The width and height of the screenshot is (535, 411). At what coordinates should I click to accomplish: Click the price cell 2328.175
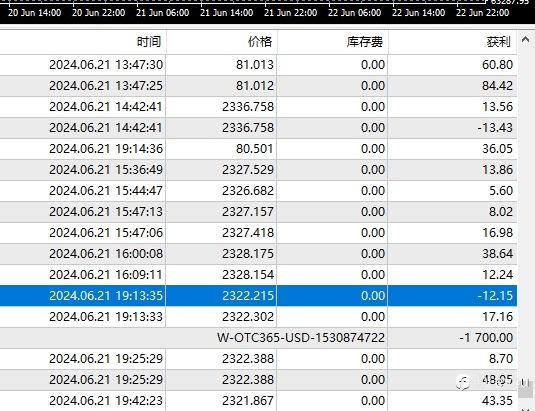pyautogui.click(x=248, y=254)
